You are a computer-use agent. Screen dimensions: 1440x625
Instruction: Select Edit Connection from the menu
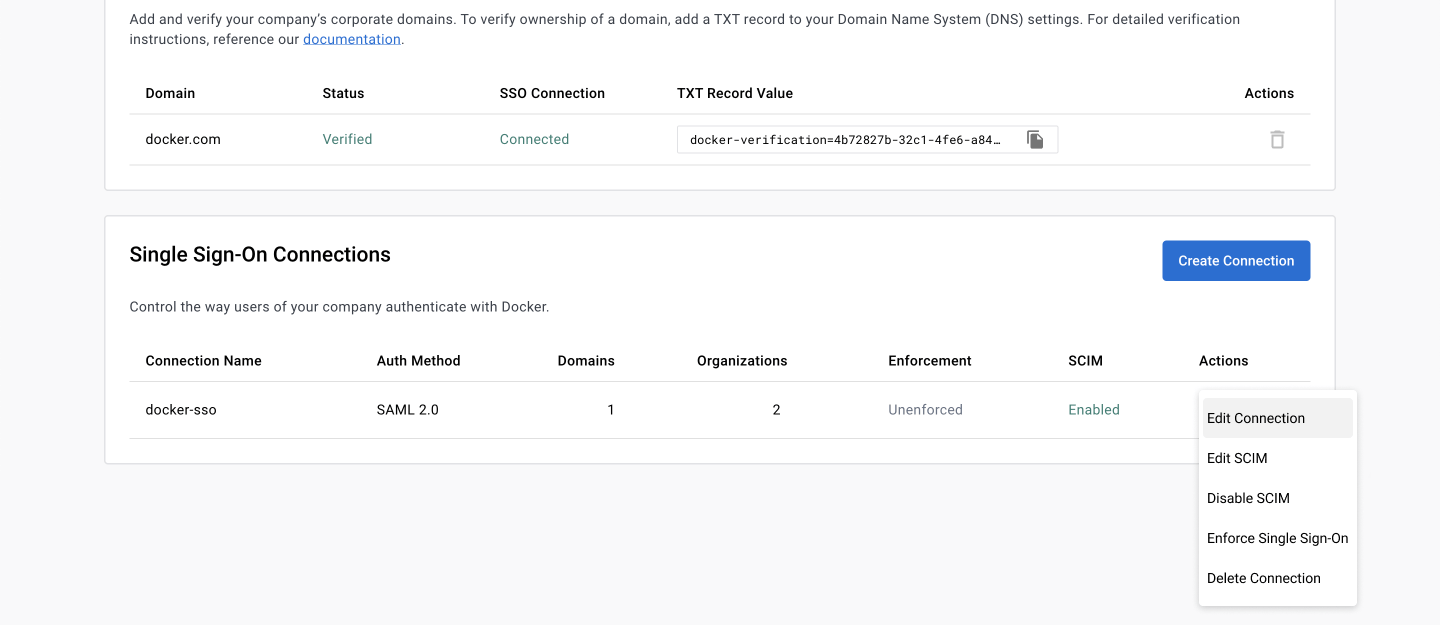(1278, 418)
